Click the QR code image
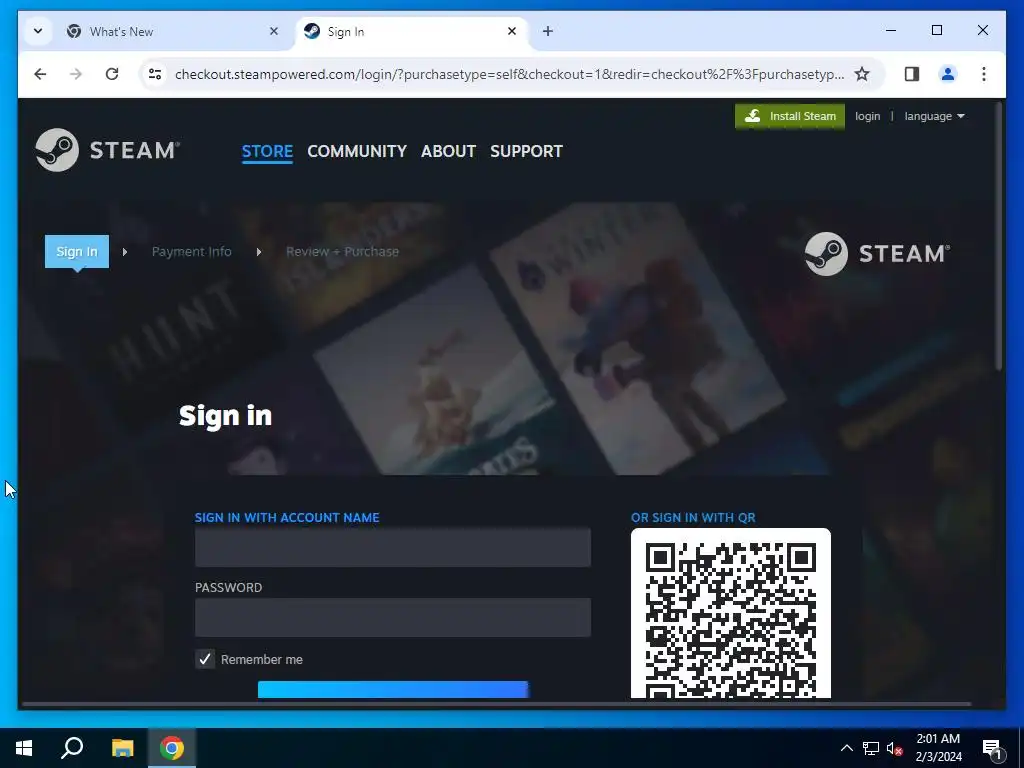Screen dimensions: 1024x768 coord(731,614)
